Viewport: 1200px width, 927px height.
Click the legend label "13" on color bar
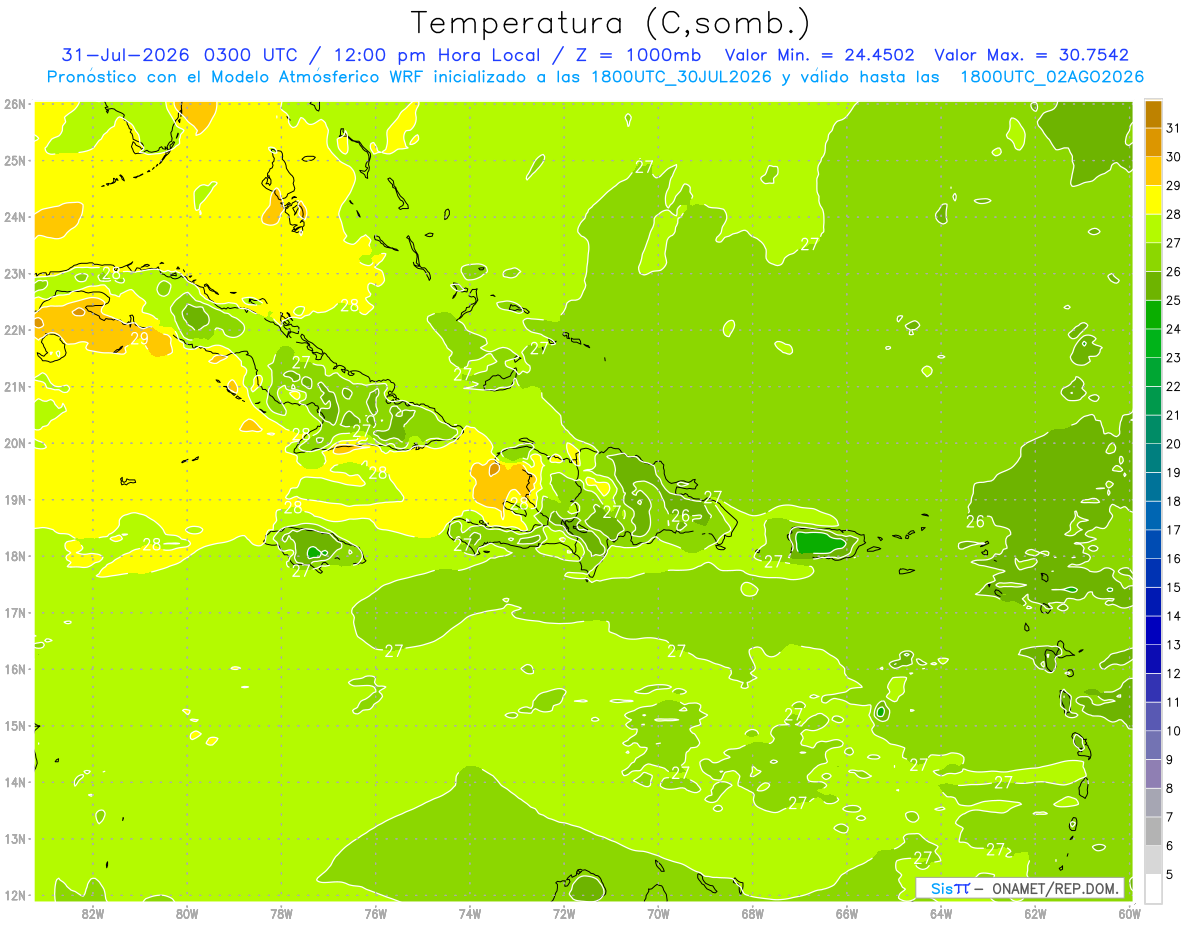click(x=1174, y=644)
